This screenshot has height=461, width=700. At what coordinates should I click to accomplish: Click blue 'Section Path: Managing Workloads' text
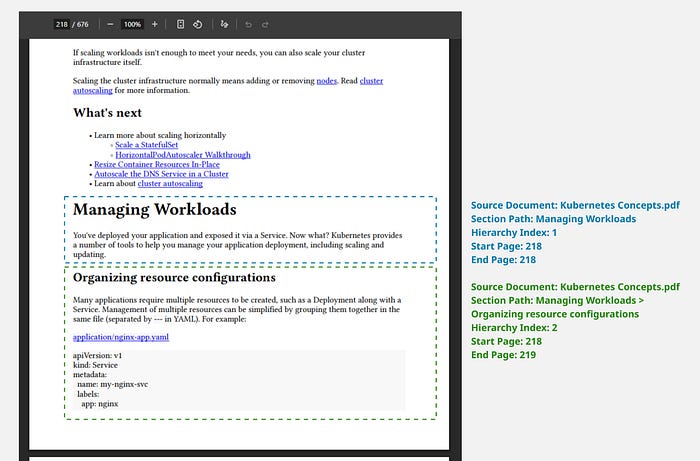coord(554,219)
